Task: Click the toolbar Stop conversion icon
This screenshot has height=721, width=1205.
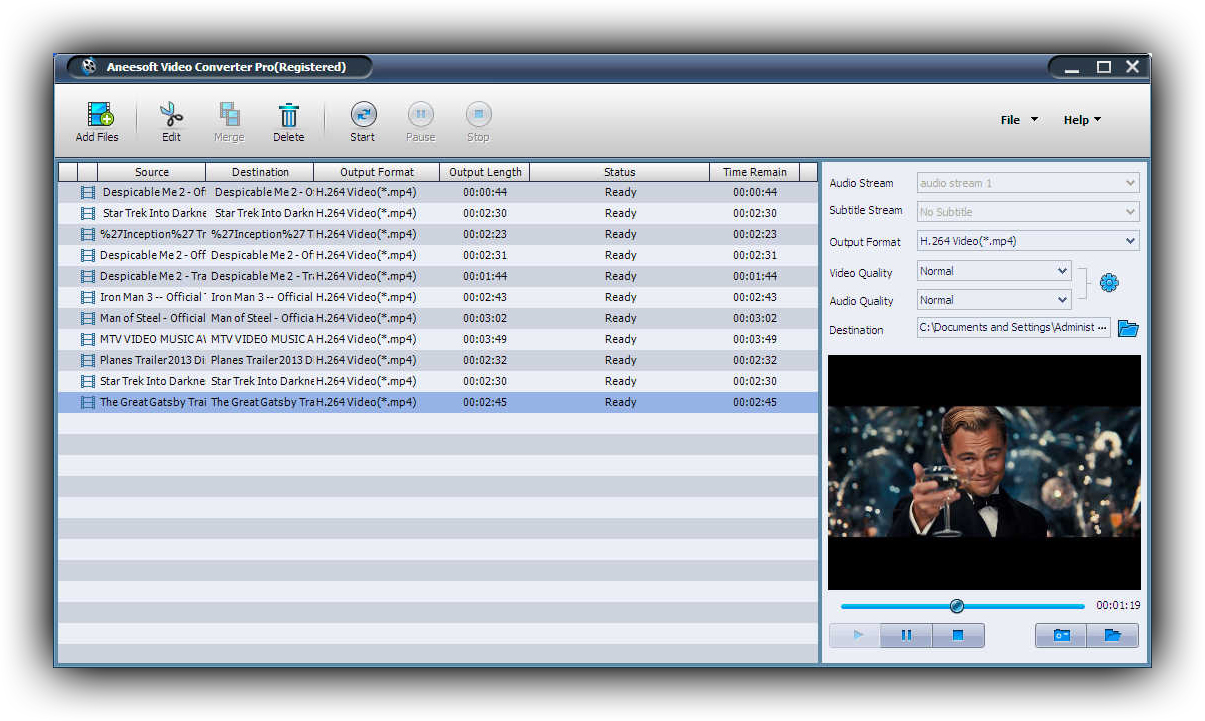Action: click(x=479, y=114)
